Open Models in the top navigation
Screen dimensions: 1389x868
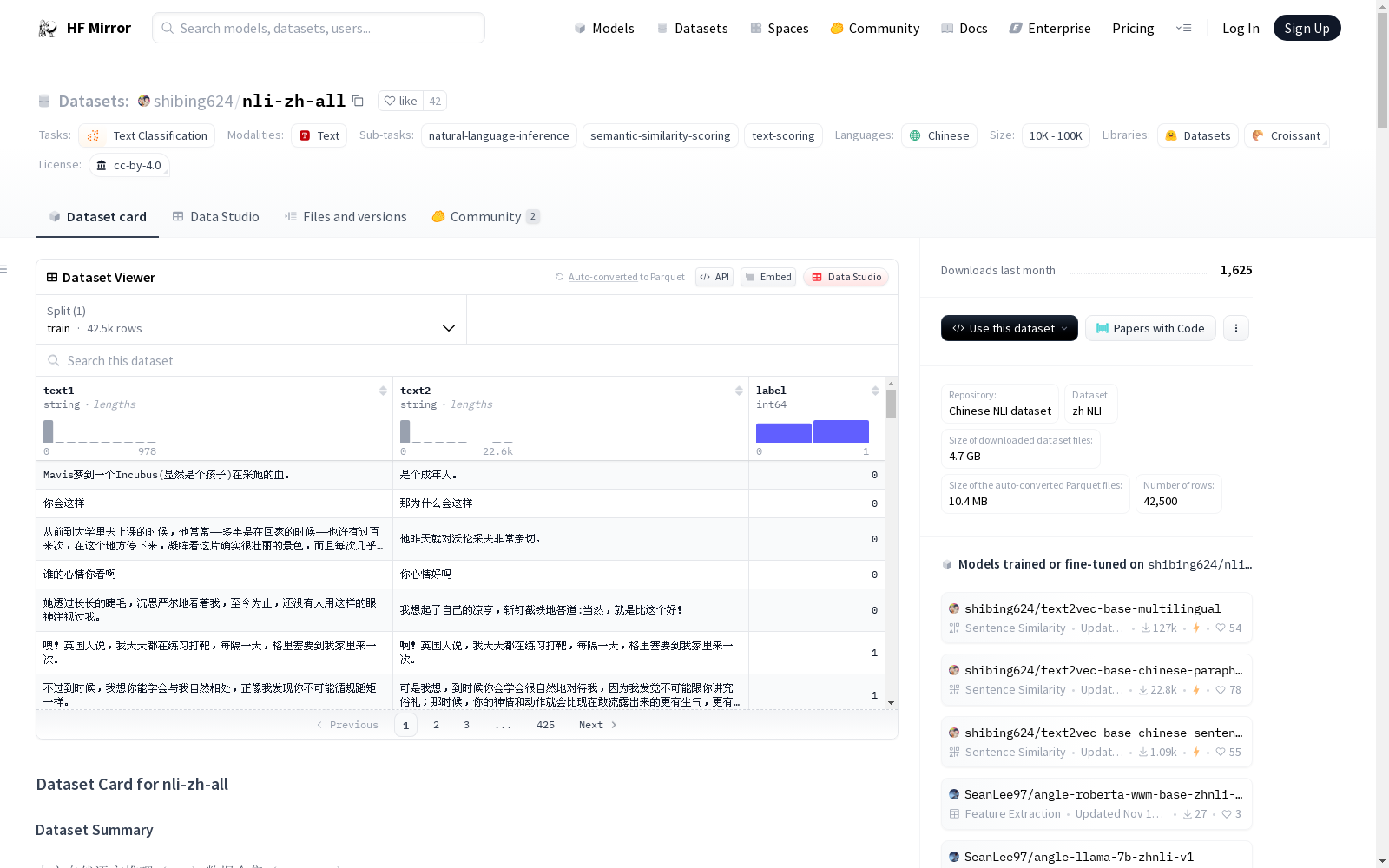pos(604,28)
